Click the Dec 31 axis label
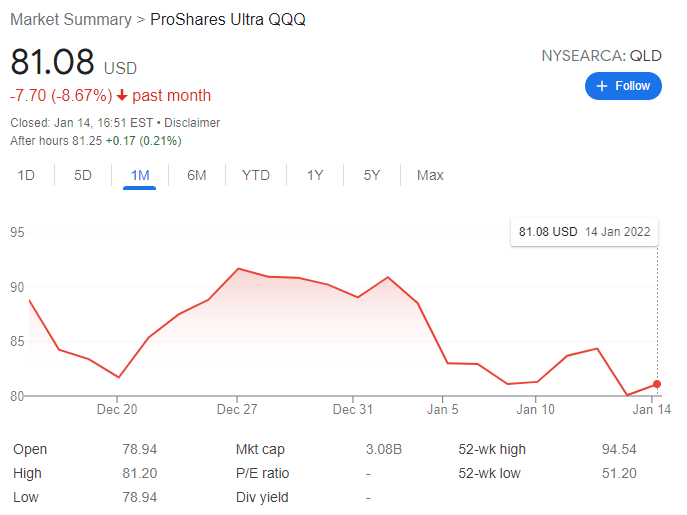This screenshot has height=515, width=687. (x=353, y=409)
